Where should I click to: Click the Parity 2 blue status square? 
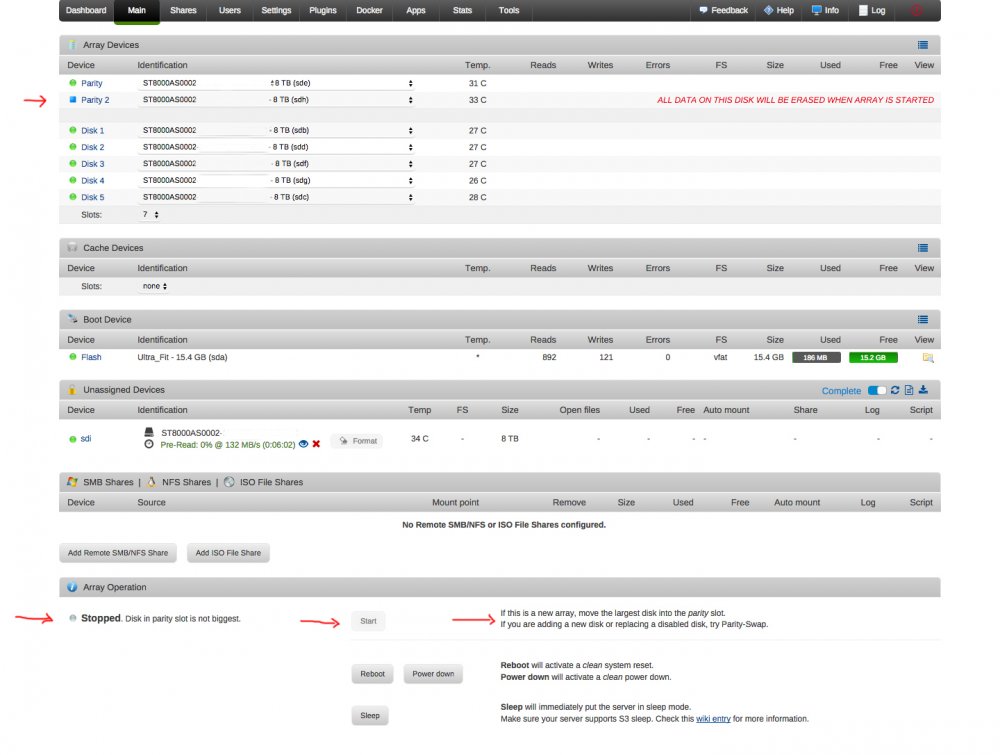73,99
